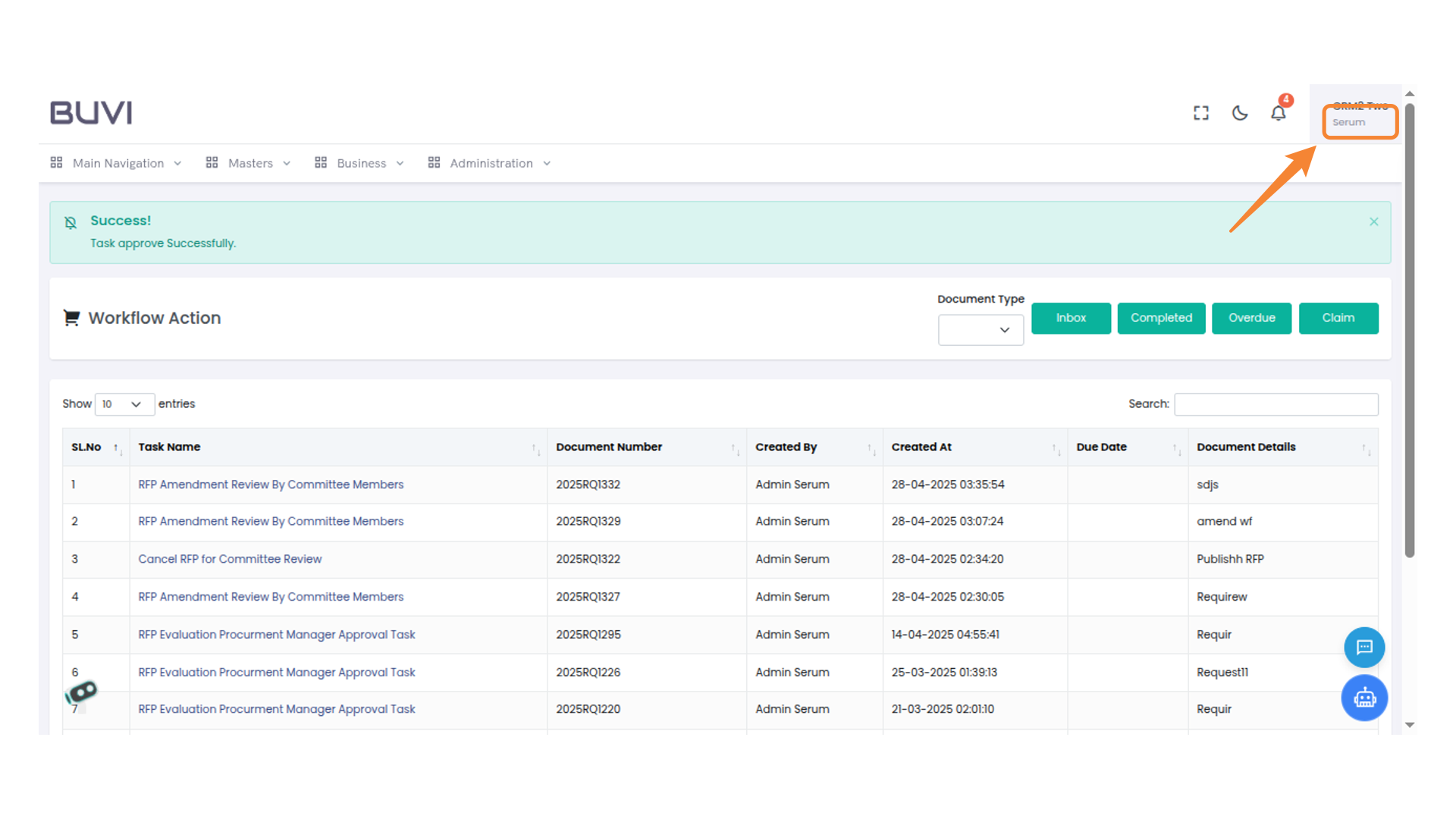Viewport: 1456px width, 819px height.
Task: Click the Completed button
Action: point(1161,318)
